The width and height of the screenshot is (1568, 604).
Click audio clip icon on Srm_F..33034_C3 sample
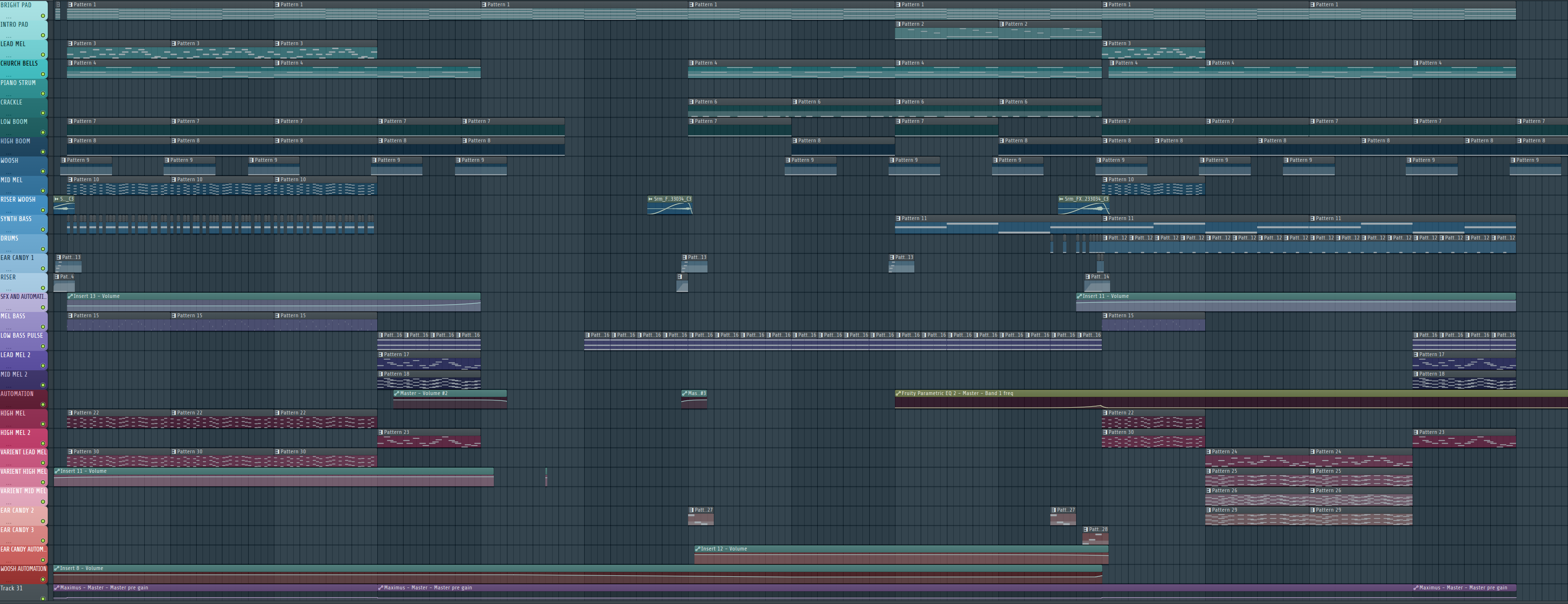pyautogui.click(x=651, y=199)
